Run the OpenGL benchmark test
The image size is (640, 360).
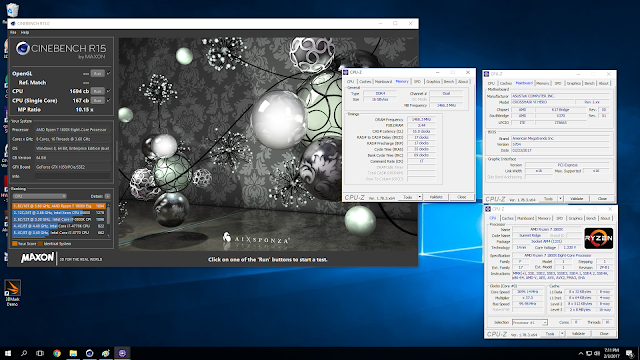97,74
